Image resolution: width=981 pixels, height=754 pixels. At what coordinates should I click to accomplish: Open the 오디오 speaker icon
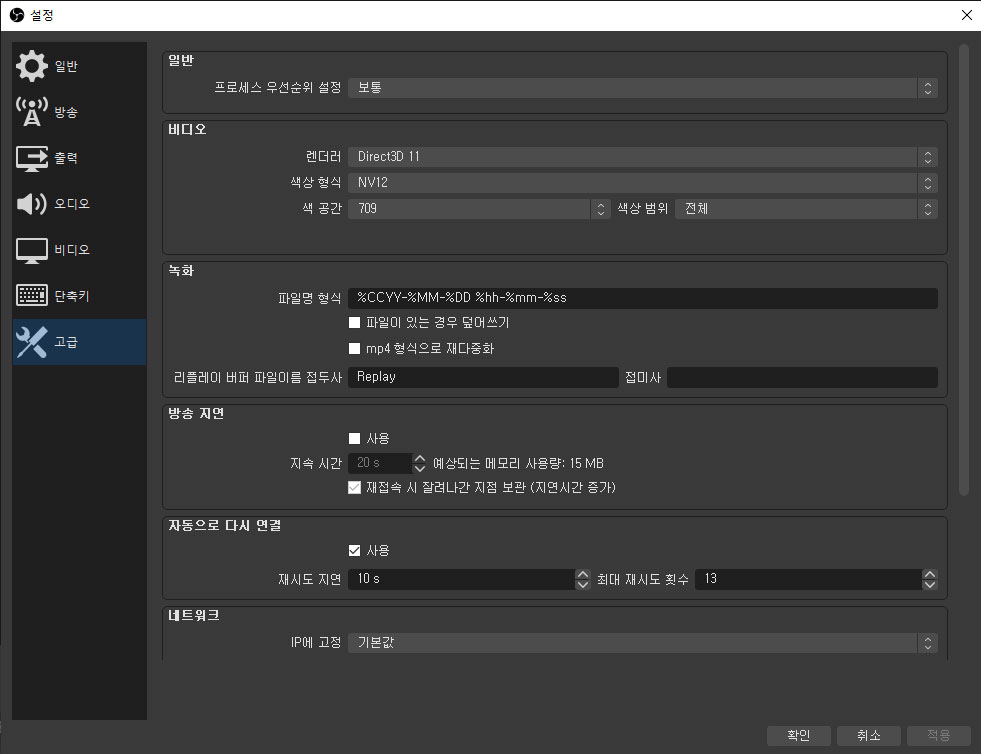point(31,203)
